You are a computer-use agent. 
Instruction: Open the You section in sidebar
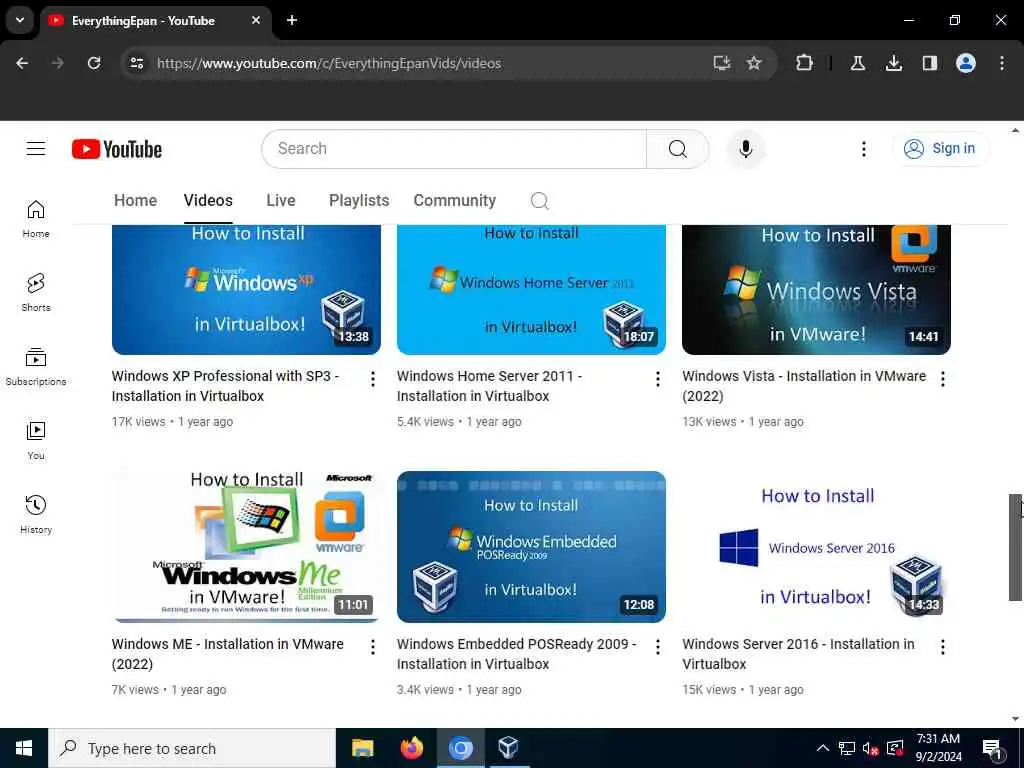[x=36, y=441]
